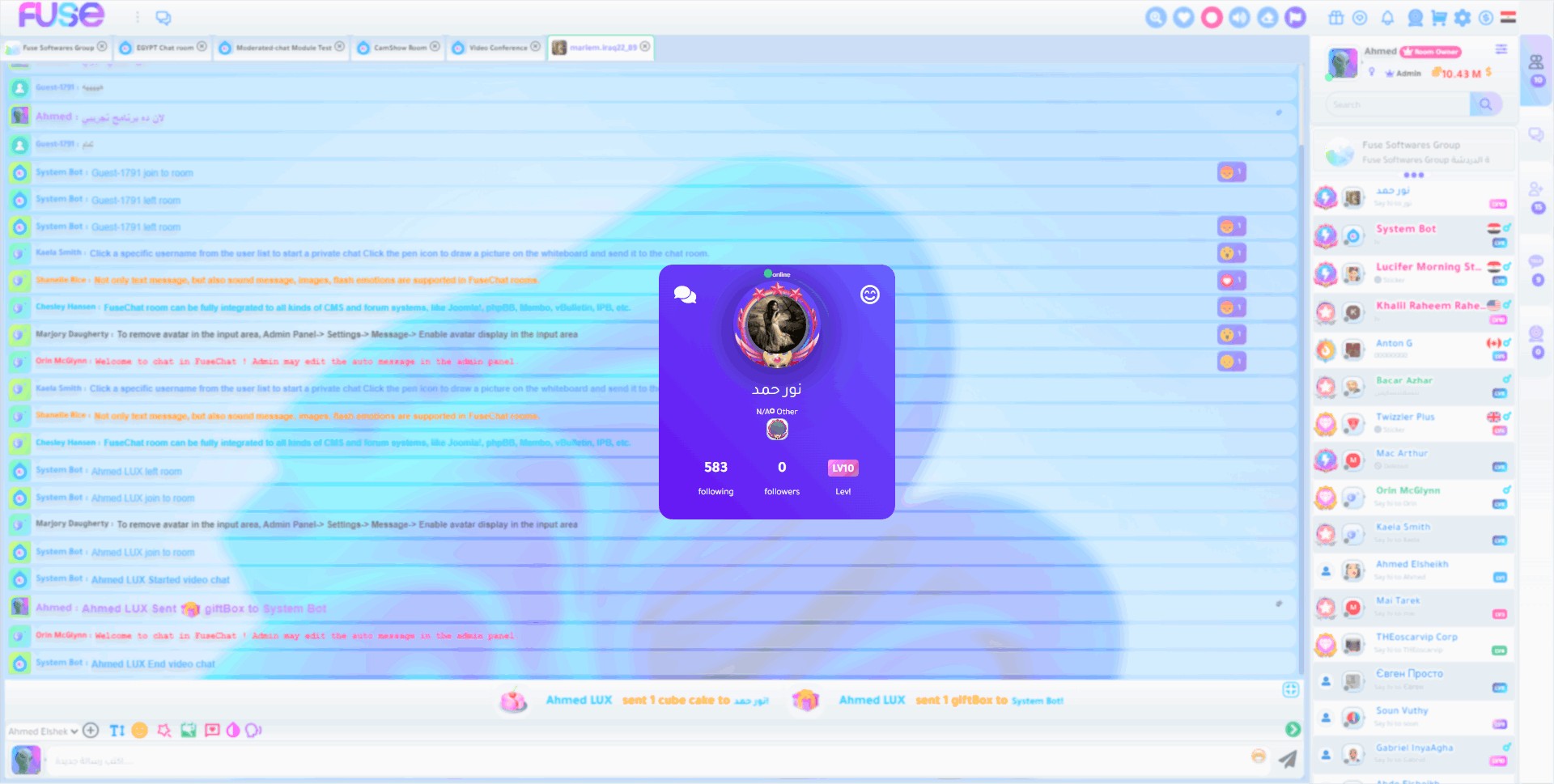Viewport: 1554px width, 784px height.
Task: Send the message with paper plane
Action: click(1288, 758)
